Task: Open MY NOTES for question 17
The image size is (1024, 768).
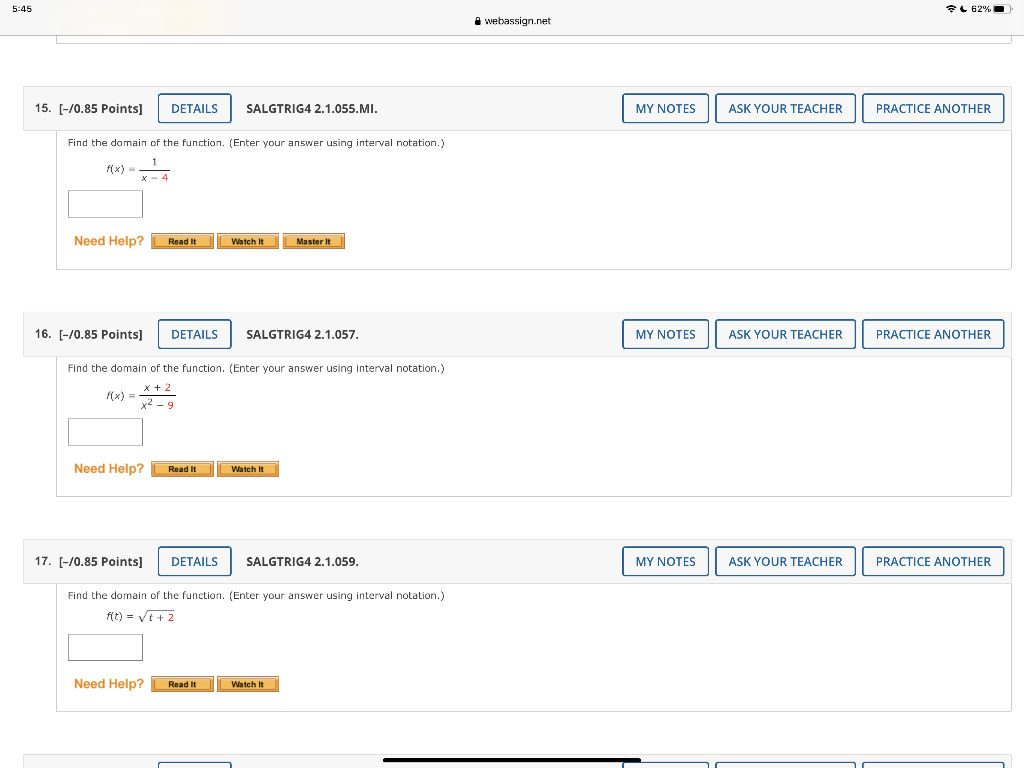Action: click(x=665, y=561)
